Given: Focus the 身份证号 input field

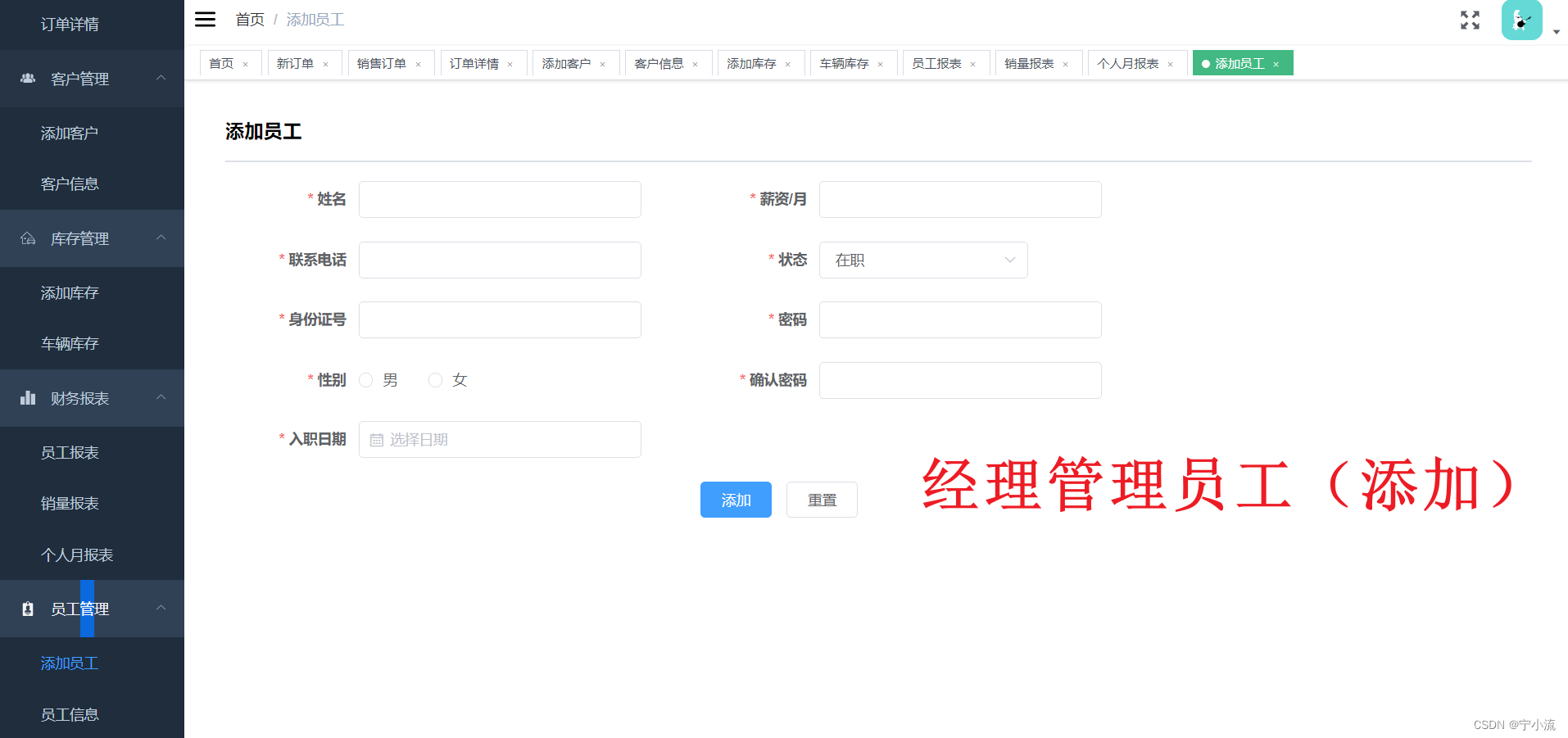Looking at the screenshot, I should point(500,319).
